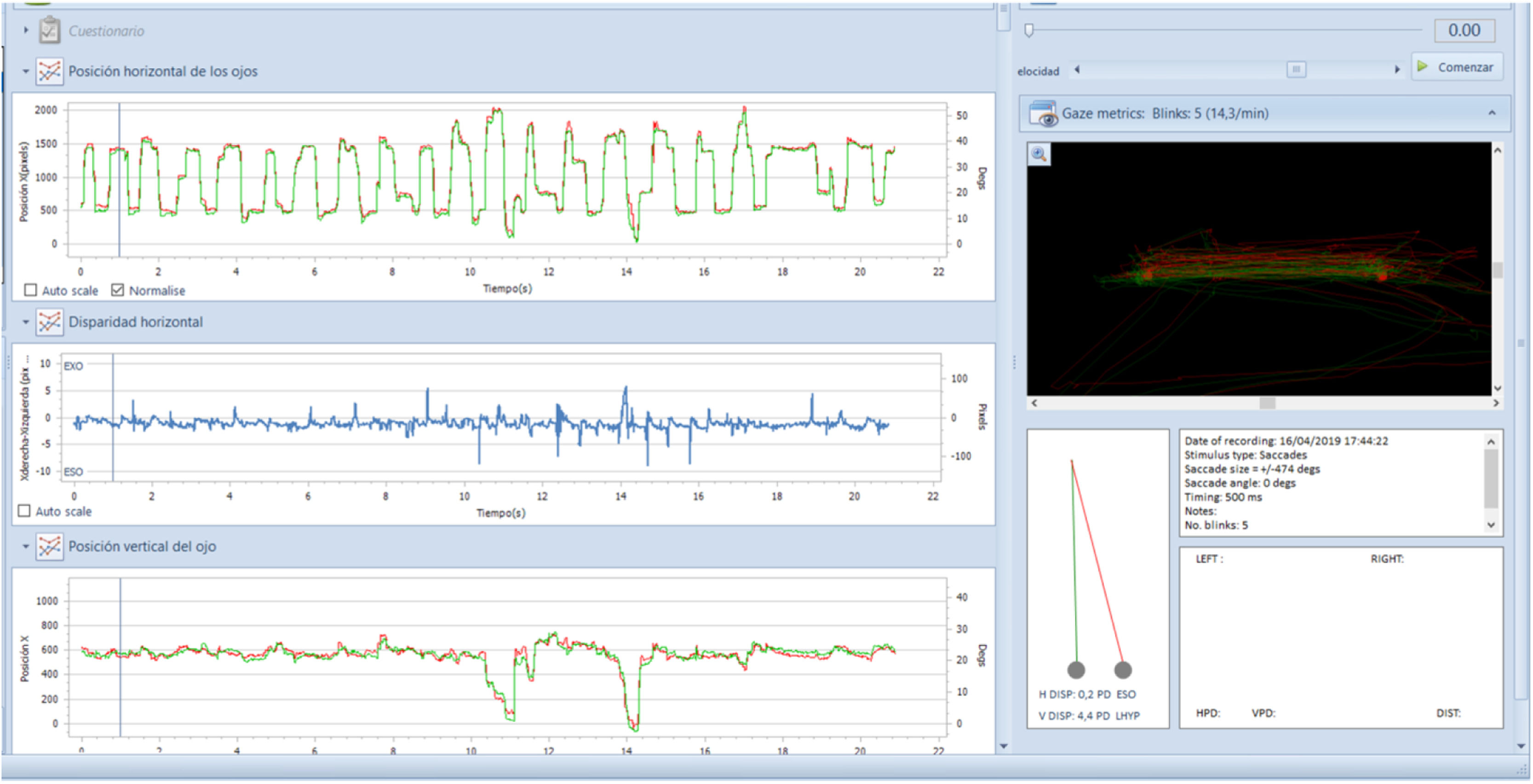Click the magnifier zoom icon on gaze view
1533x784 pixels.
click(x=1039, y=155)
